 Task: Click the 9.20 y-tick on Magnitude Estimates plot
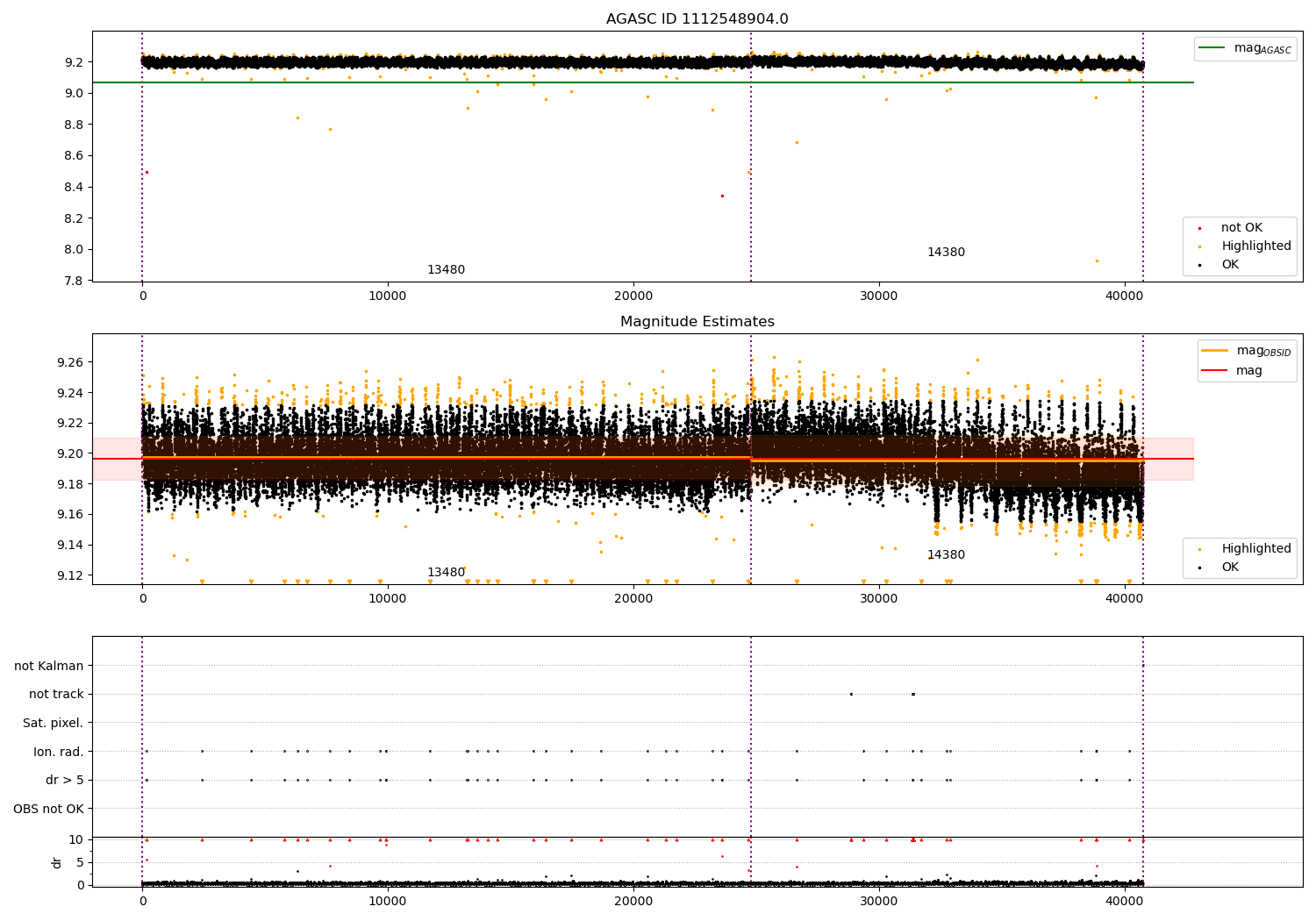(70, 453)
